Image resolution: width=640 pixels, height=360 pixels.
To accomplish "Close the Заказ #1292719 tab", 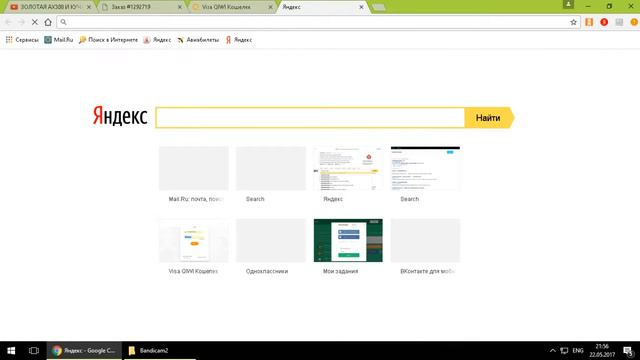I will [180, 7].
